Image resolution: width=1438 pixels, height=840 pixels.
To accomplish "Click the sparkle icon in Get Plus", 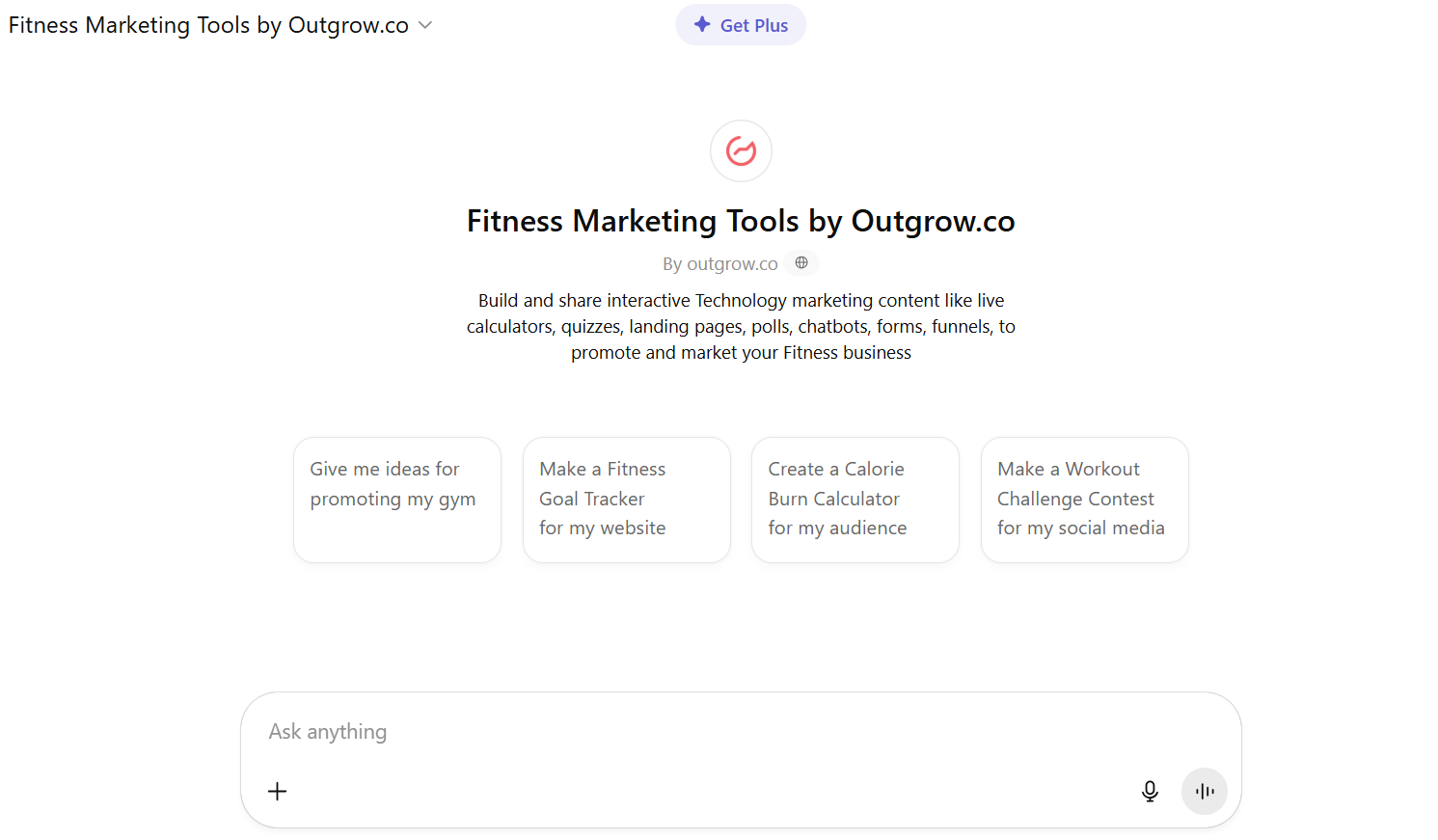I will coord(702,25).
